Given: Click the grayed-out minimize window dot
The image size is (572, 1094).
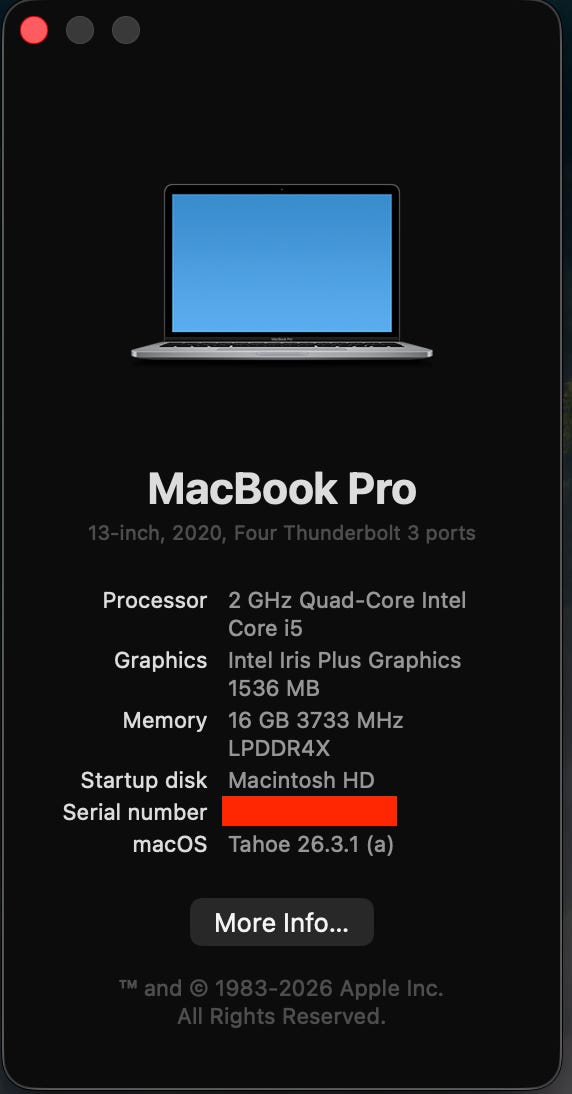Looking at the screenshot, I should pyautogui.click(x=80, y=31).
